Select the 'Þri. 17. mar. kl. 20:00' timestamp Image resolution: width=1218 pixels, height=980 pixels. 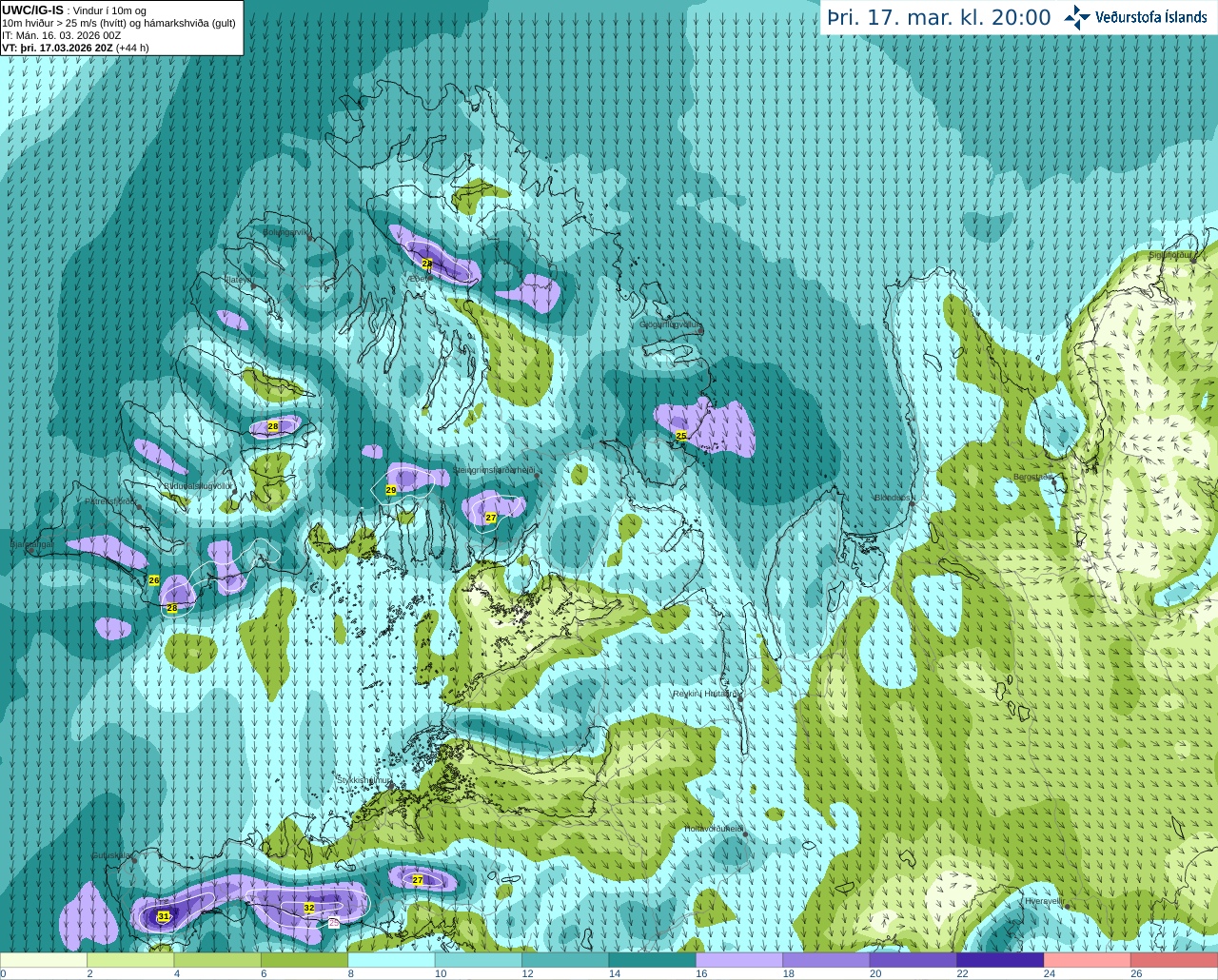(x=939, y=18)
